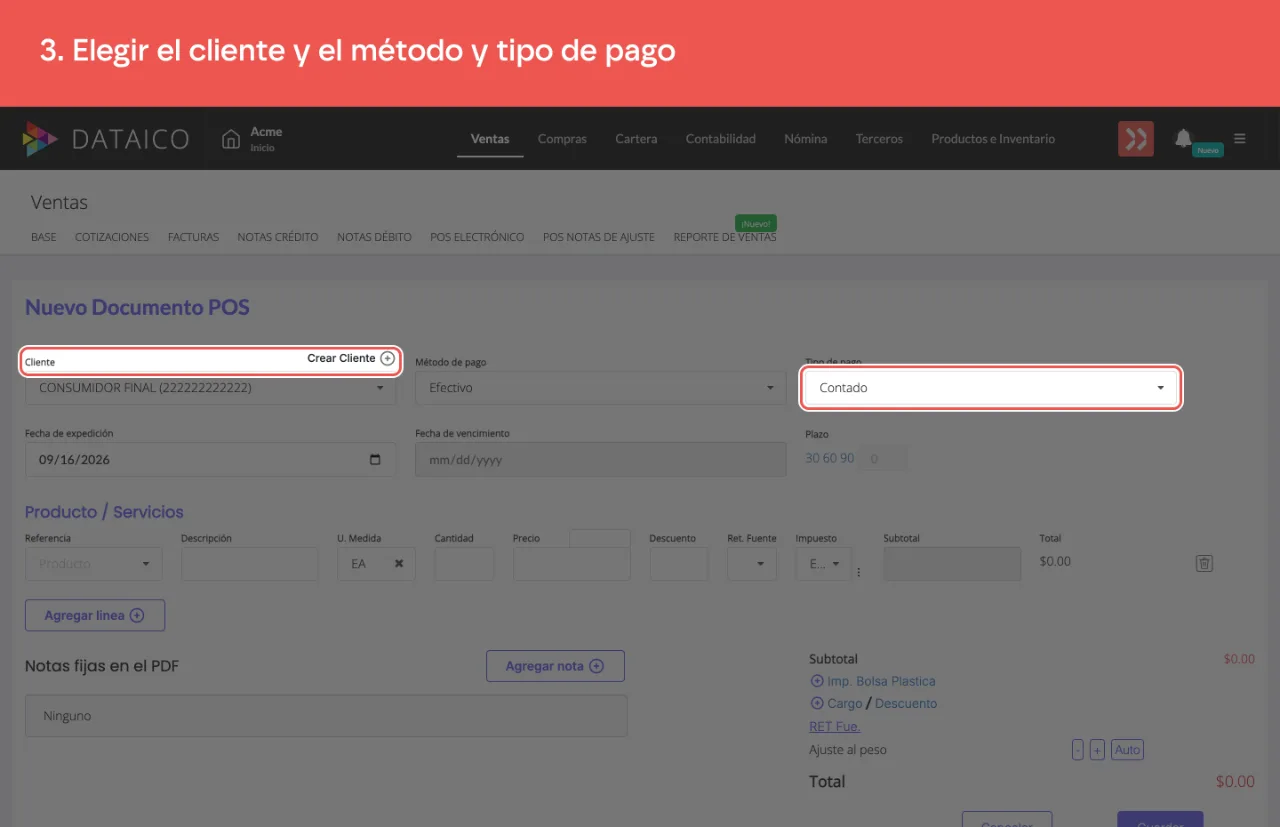The image size is (1280, 827).
Task: Click the Descripción input field
Action: (250, 564)
